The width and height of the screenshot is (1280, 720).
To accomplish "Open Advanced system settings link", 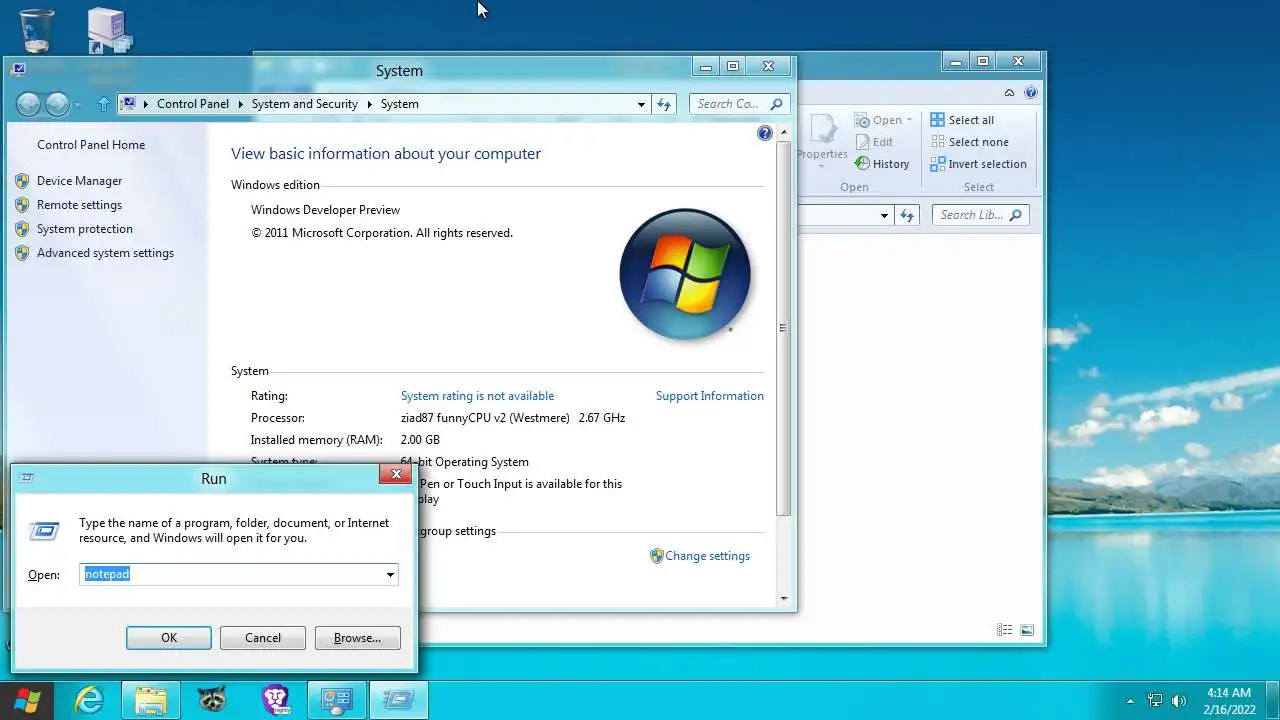I will (105, 253).
